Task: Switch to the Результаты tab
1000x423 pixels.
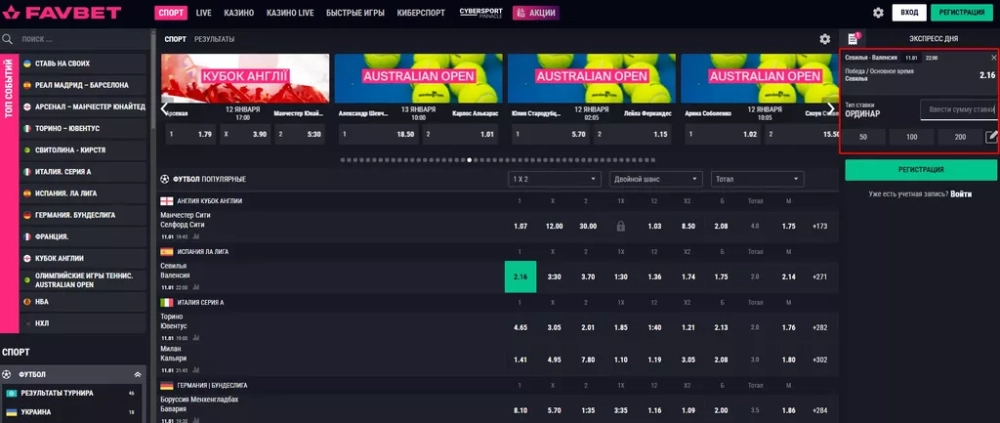Action: coord(214,39)
